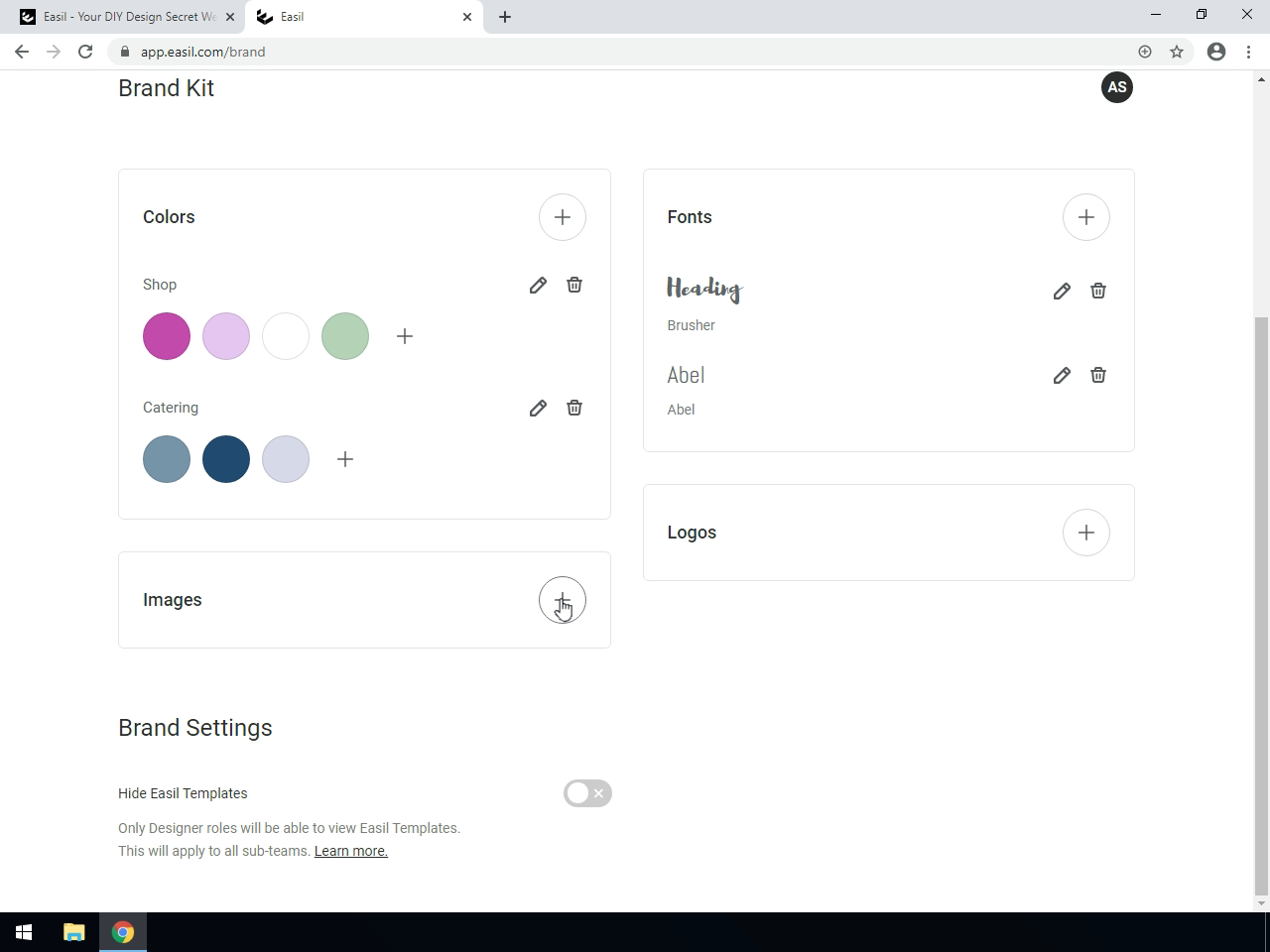Image resolution: width=1270 pixels, height=952 pixels.
Task: Add a new font to Fonts
Action: pos(1086,217)
